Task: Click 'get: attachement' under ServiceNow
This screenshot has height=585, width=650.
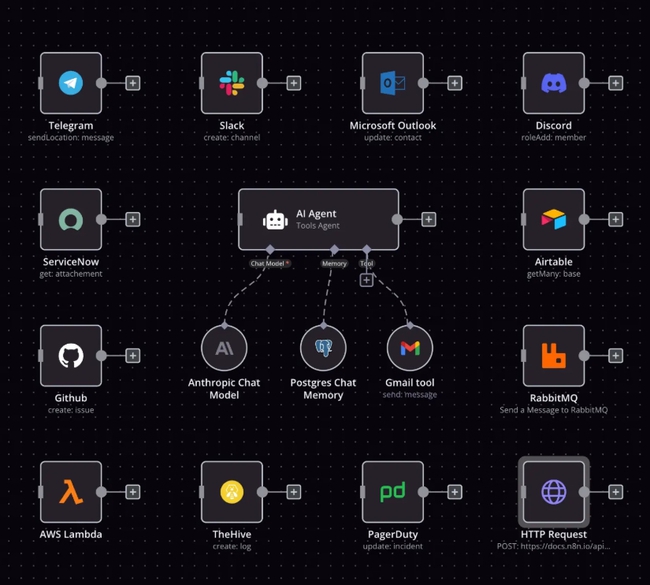Action: [x=71, y=274]
